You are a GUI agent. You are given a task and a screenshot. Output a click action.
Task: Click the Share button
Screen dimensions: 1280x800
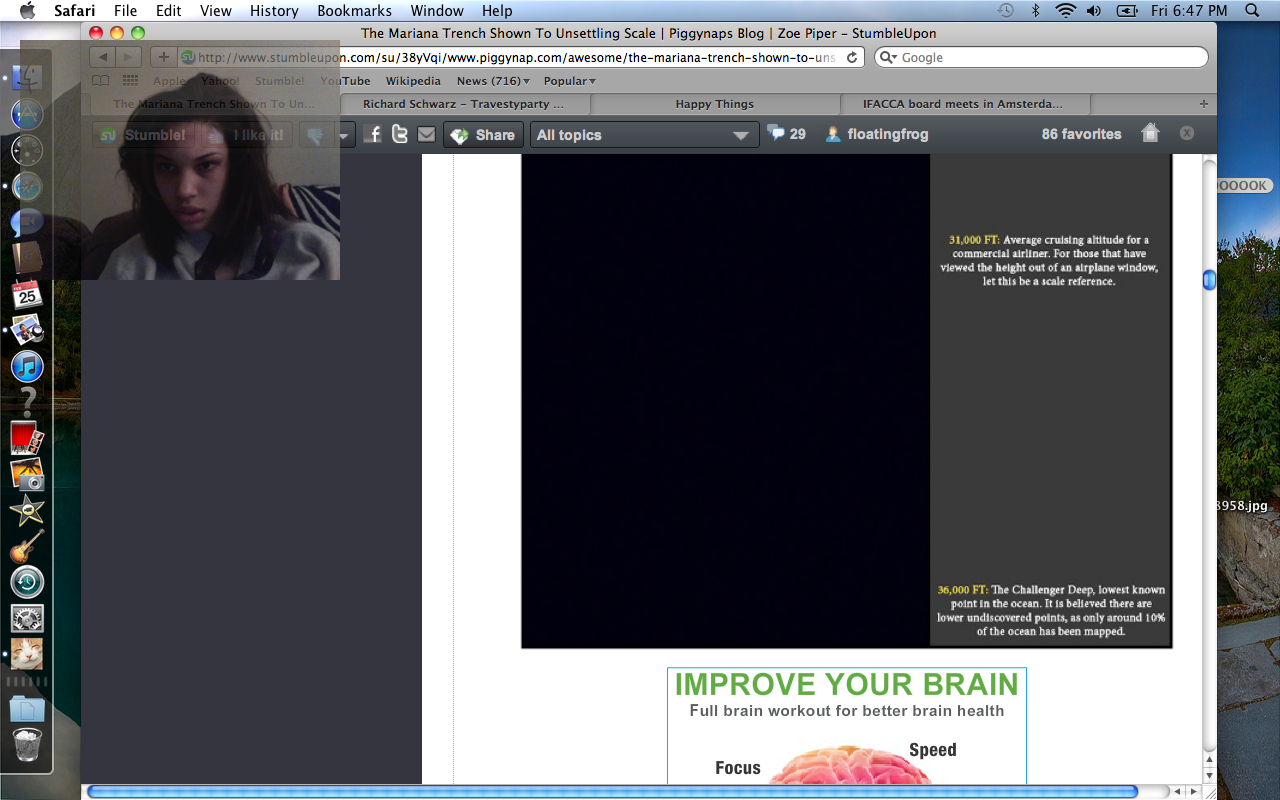[484, 135]
